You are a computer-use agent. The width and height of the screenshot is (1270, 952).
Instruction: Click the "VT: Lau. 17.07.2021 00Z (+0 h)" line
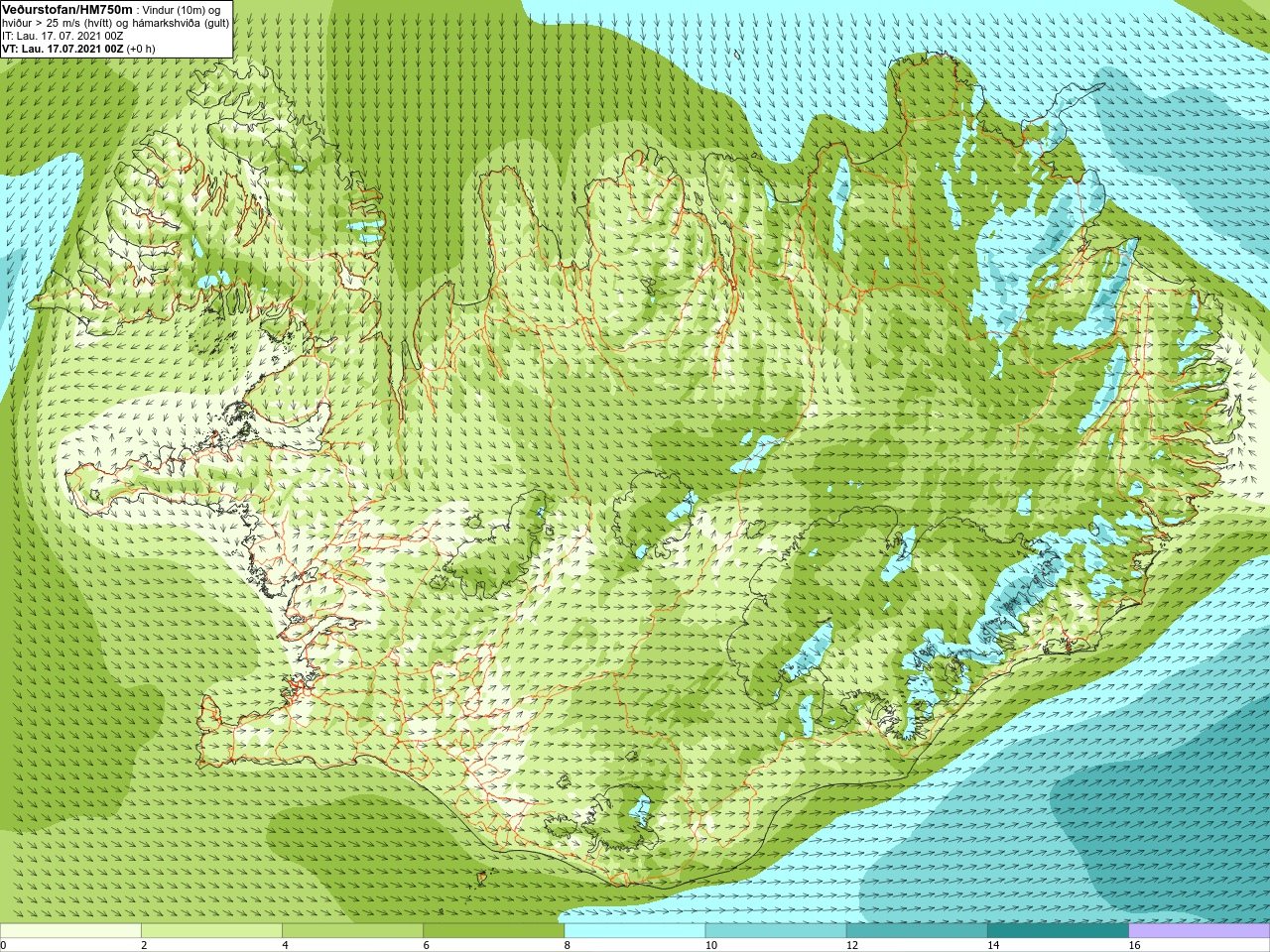(x=78, y=49)
